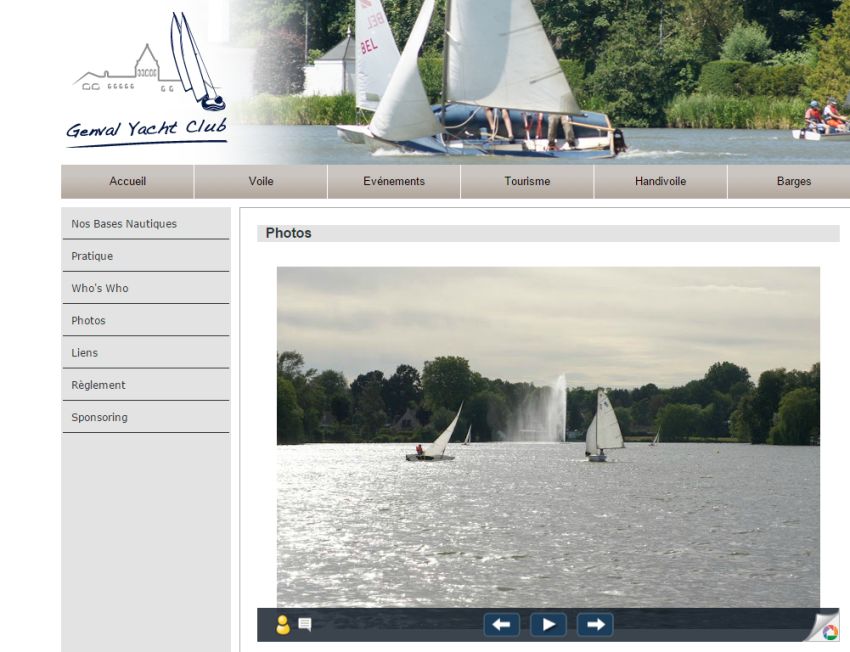Select Photos in the left sidebar

[88, 321]
